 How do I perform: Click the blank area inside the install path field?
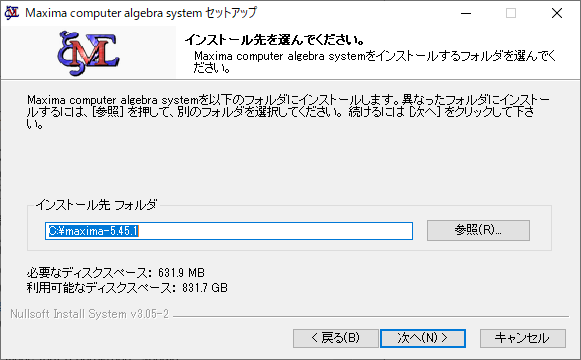click(x=274, y=231)
